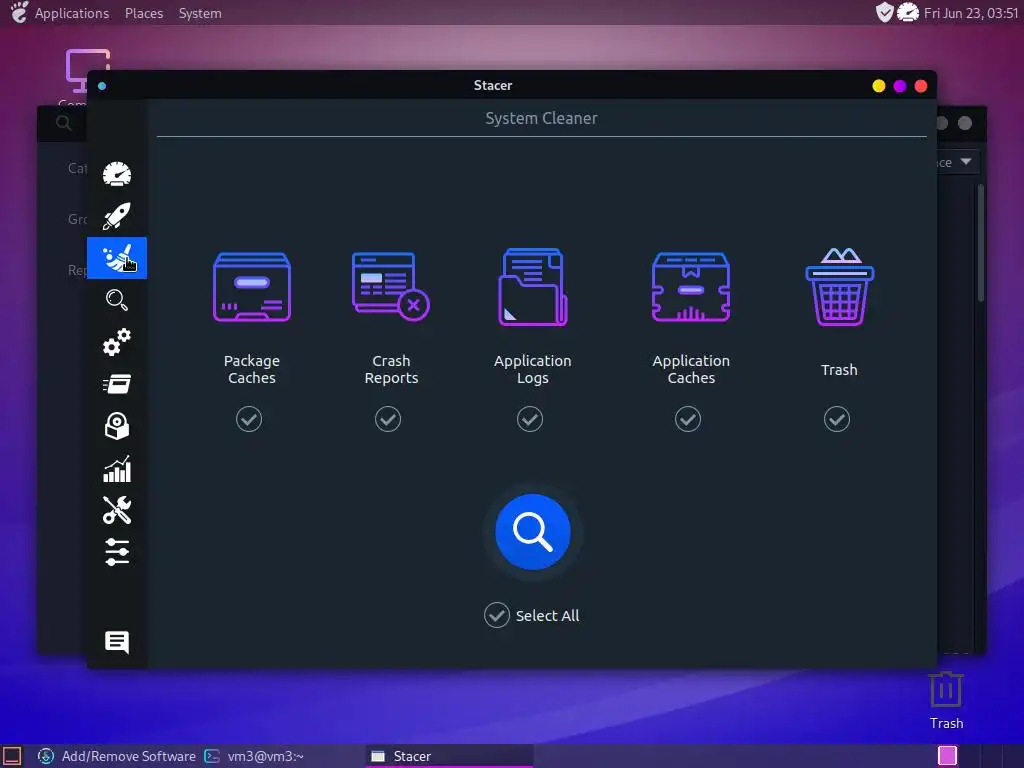Toggle Application Caches checkbox
This screenshot has width=1024, height=768.
[688, 419]
